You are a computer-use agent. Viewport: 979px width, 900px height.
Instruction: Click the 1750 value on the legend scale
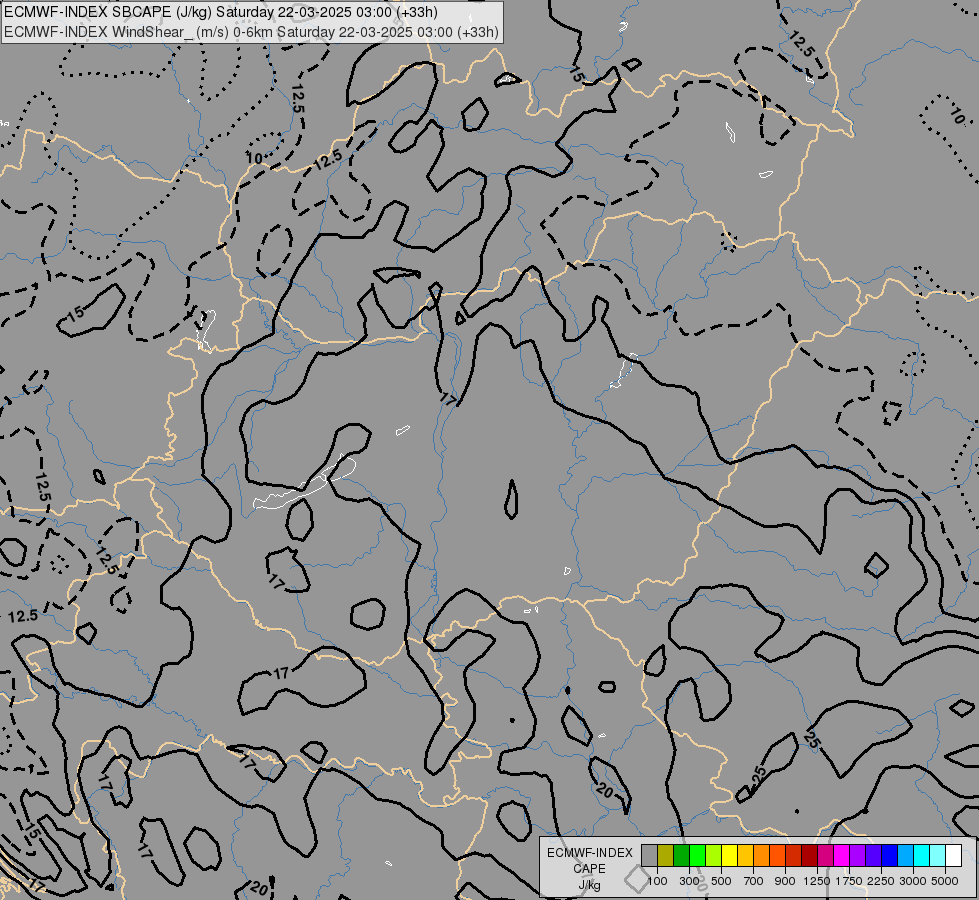[849, 881]
